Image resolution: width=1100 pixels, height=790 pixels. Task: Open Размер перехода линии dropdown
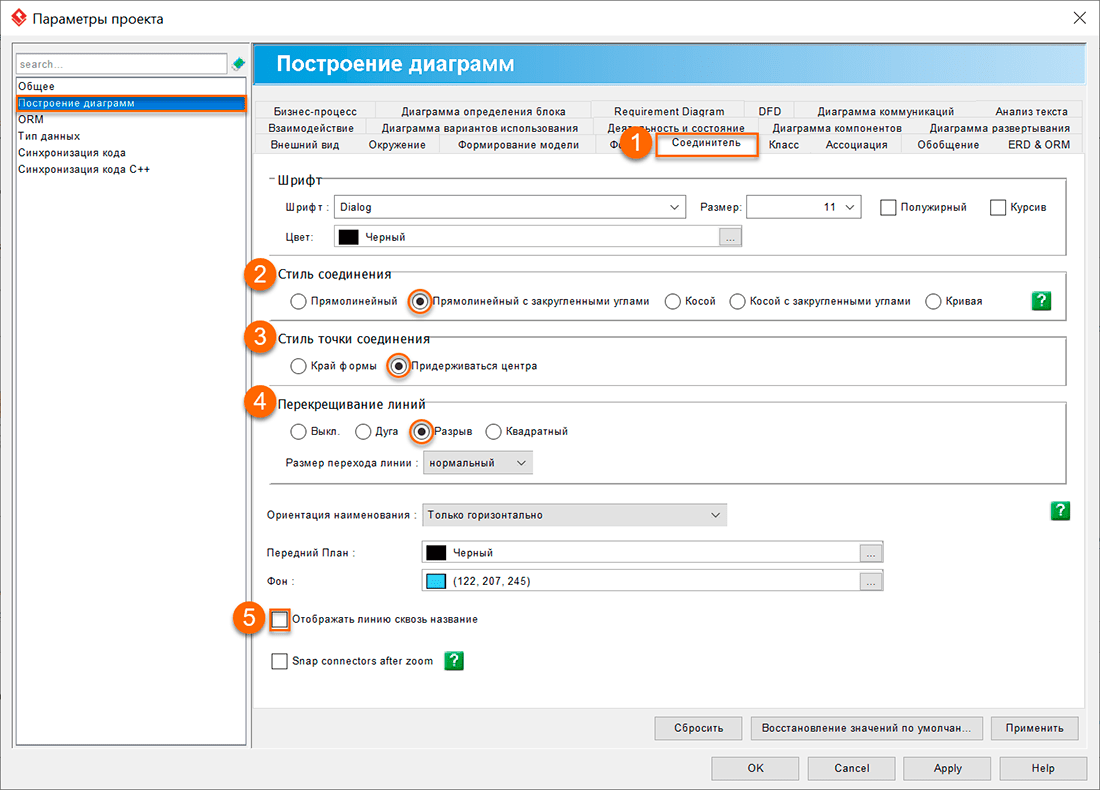coord(478,462)
